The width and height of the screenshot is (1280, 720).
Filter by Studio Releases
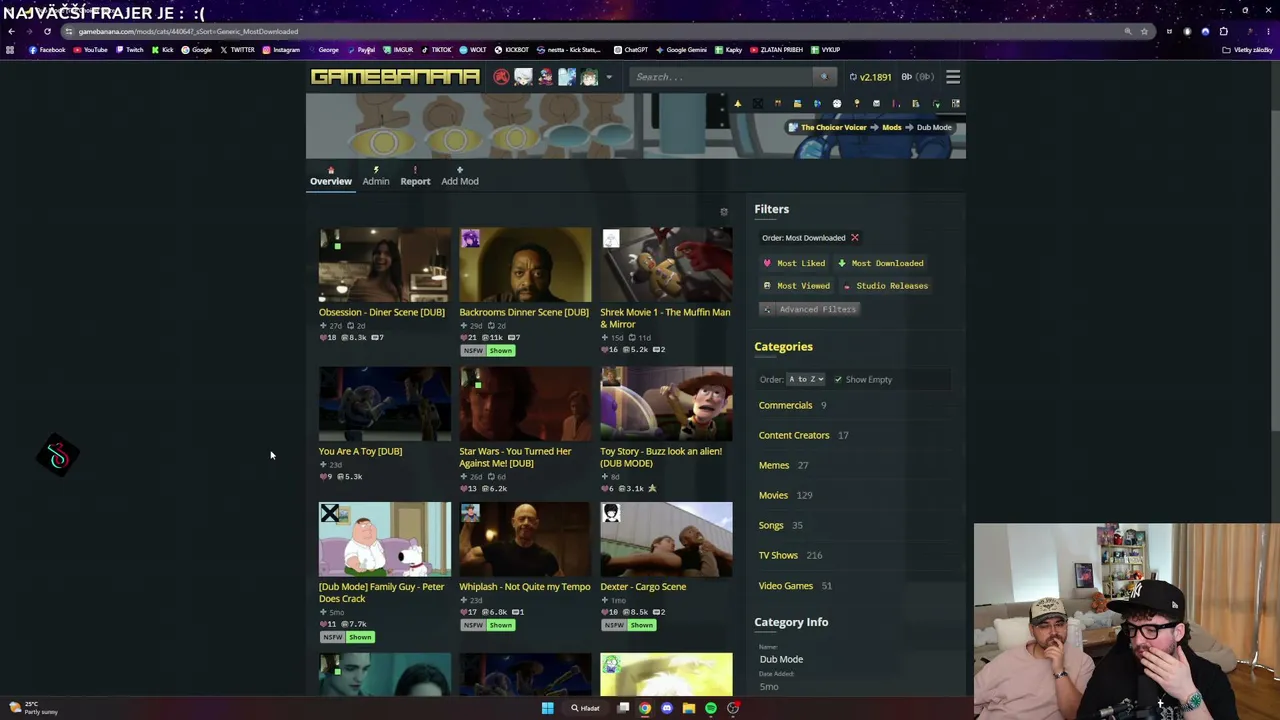click(885, 286)
